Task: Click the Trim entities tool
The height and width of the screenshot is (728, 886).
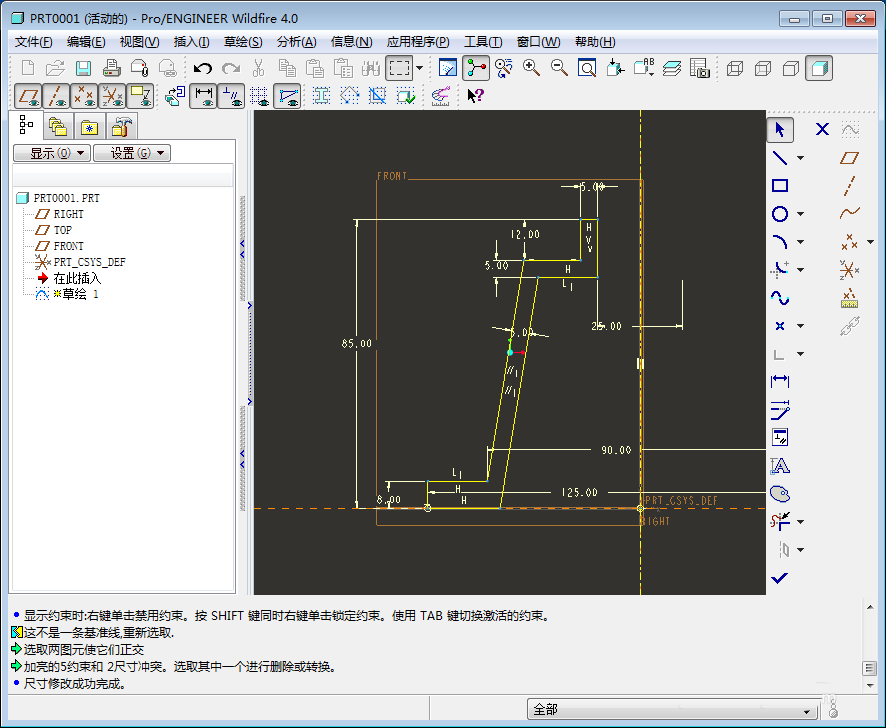Action: 780,522
